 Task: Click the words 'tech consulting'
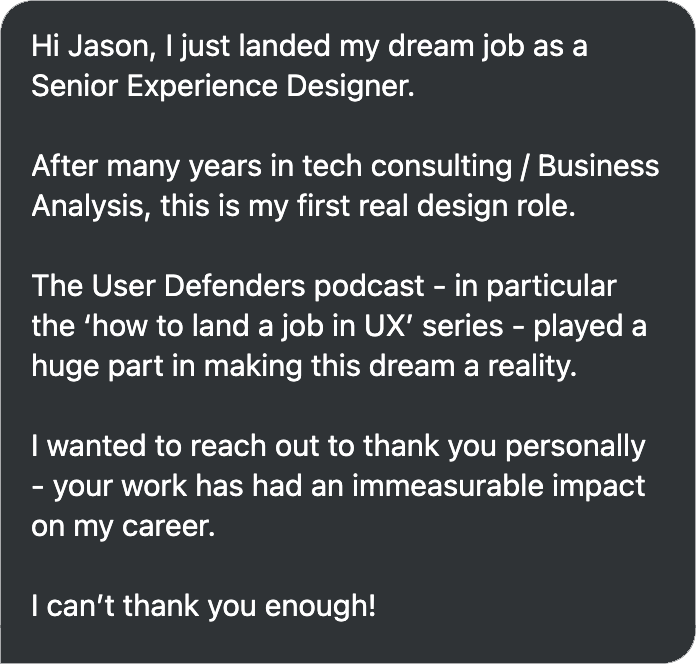(x=407, y=166)
